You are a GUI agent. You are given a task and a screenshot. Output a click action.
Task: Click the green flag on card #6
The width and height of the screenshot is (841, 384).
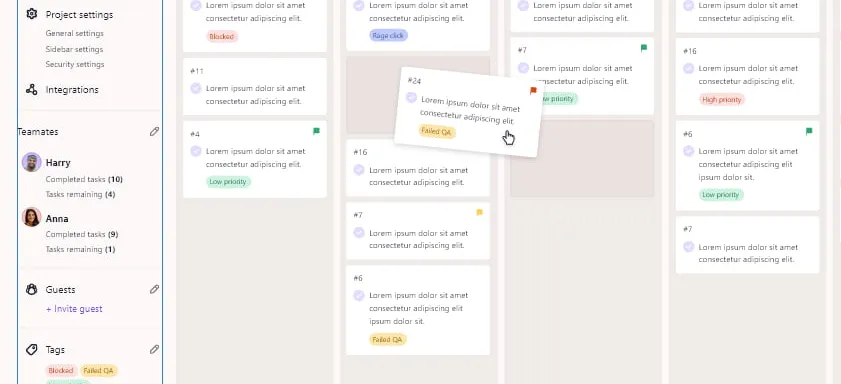click(x=809, y=131)
